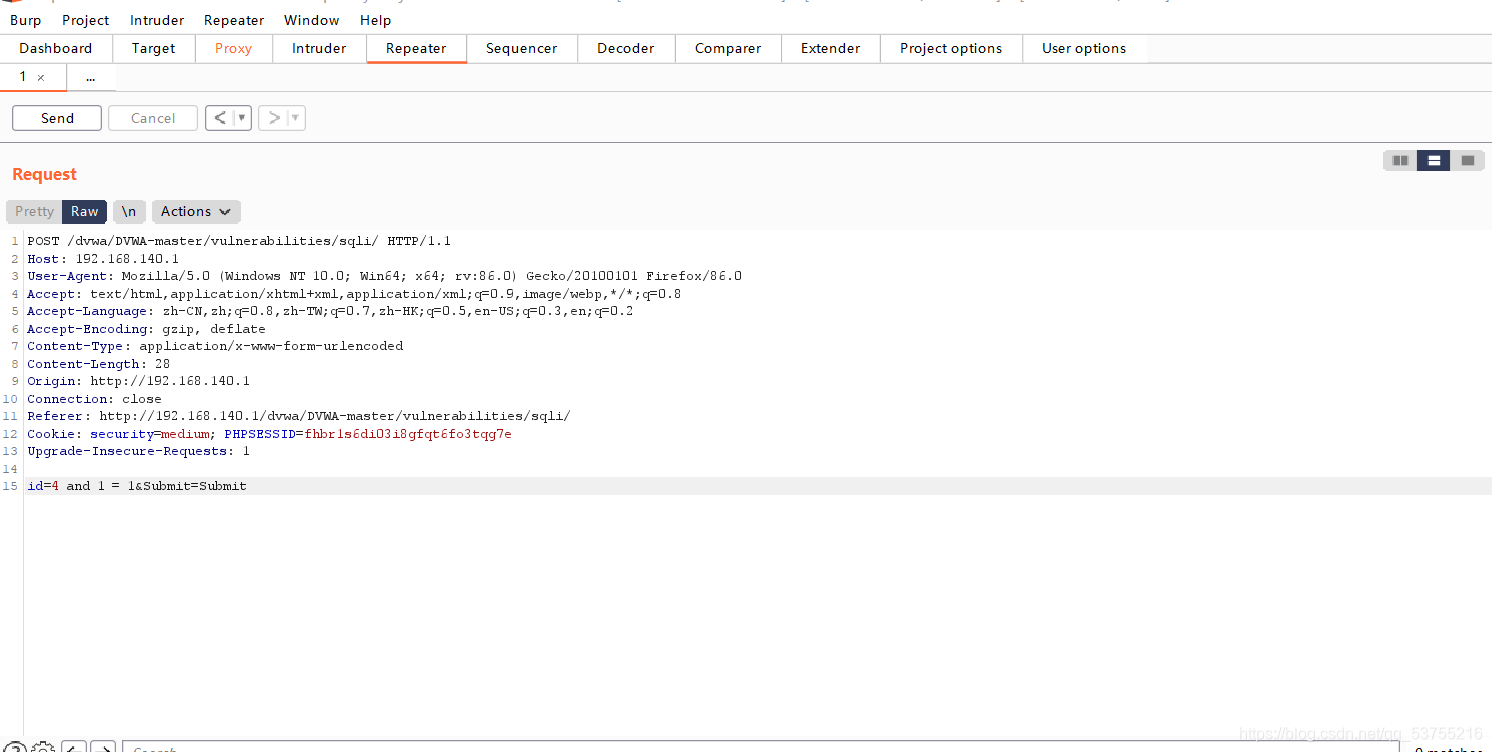This screenshot has height=752, width=1492.
Task: Open the Burp menu
Action: [x=26, y=20]
